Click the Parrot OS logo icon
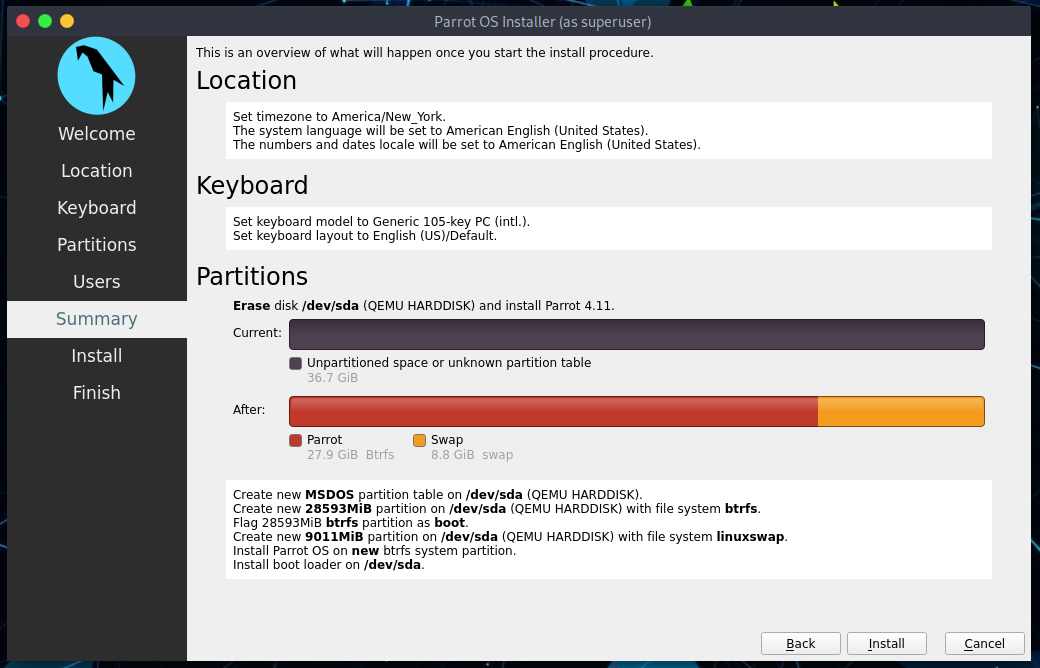 click(97, 76)
